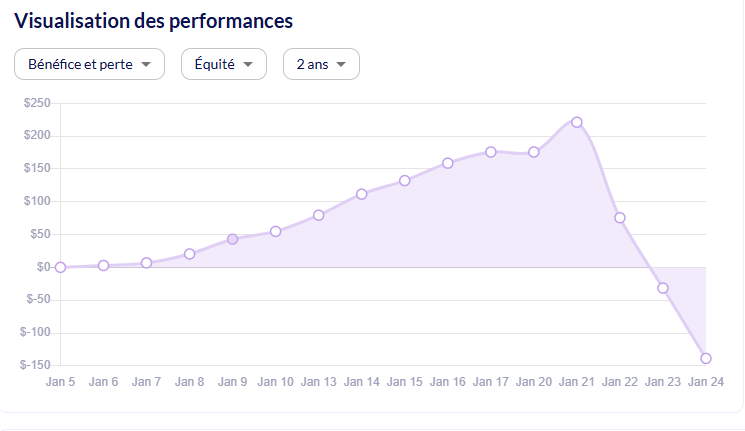Select the Jan 6 chart point
The width and height of the screenshot is (745, 431).
click(x=104, y=265)
